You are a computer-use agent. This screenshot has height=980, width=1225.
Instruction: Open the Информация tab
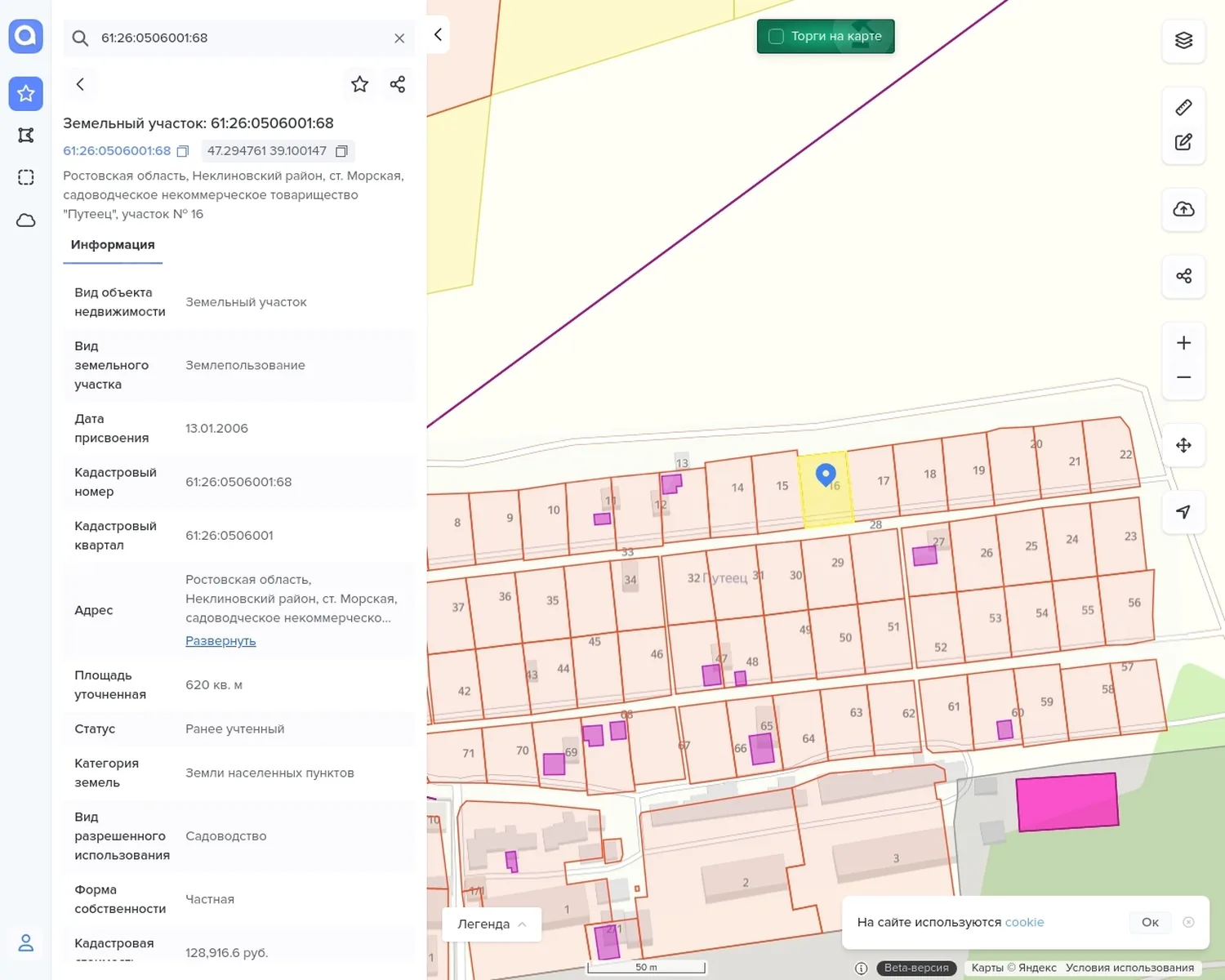(x=113, y=245)
